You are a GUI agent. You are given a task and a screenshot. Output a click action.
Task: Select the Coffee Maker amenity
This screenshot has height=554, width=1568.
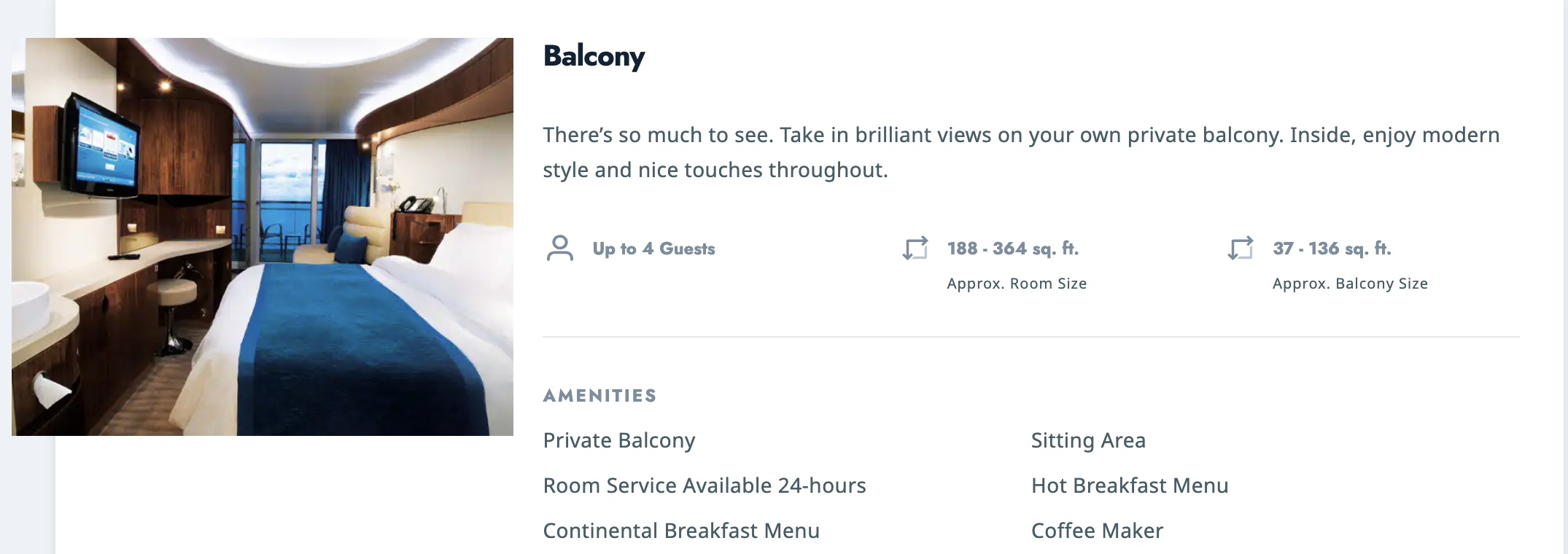click(1097, 531)
